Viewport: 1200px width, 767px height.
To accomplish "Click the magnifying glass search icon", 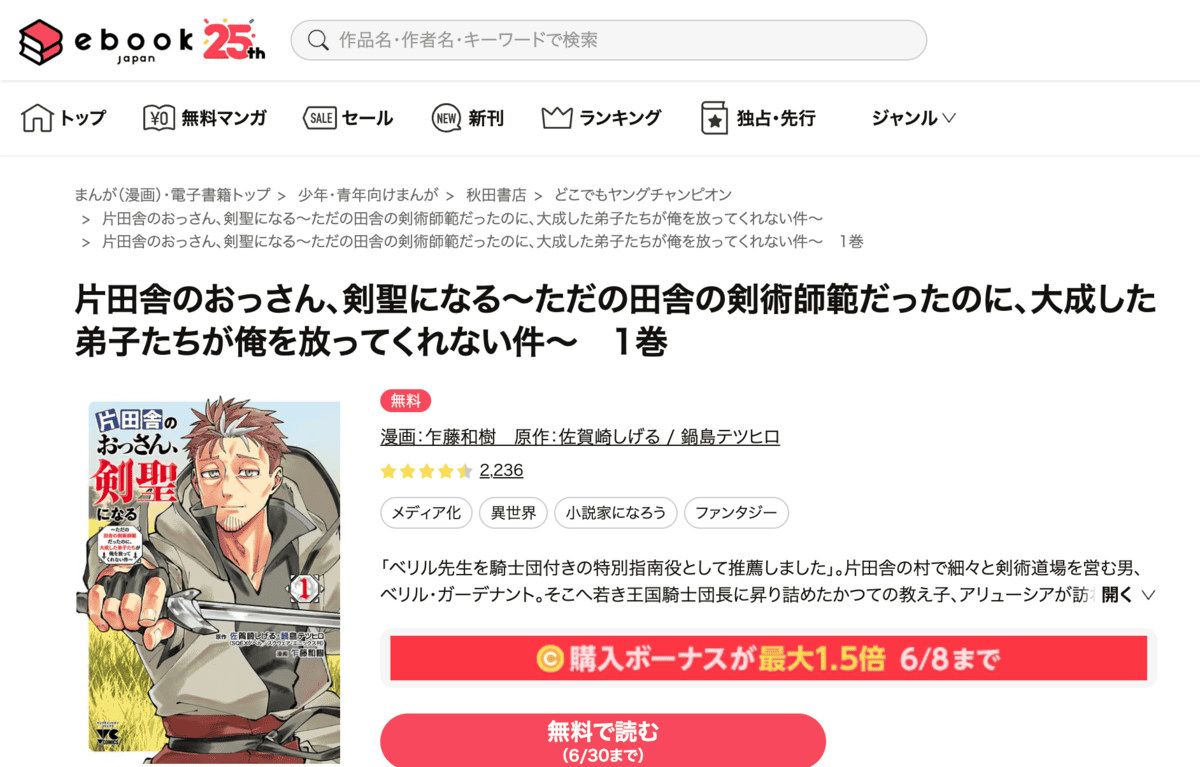I will tap(318, 40).
